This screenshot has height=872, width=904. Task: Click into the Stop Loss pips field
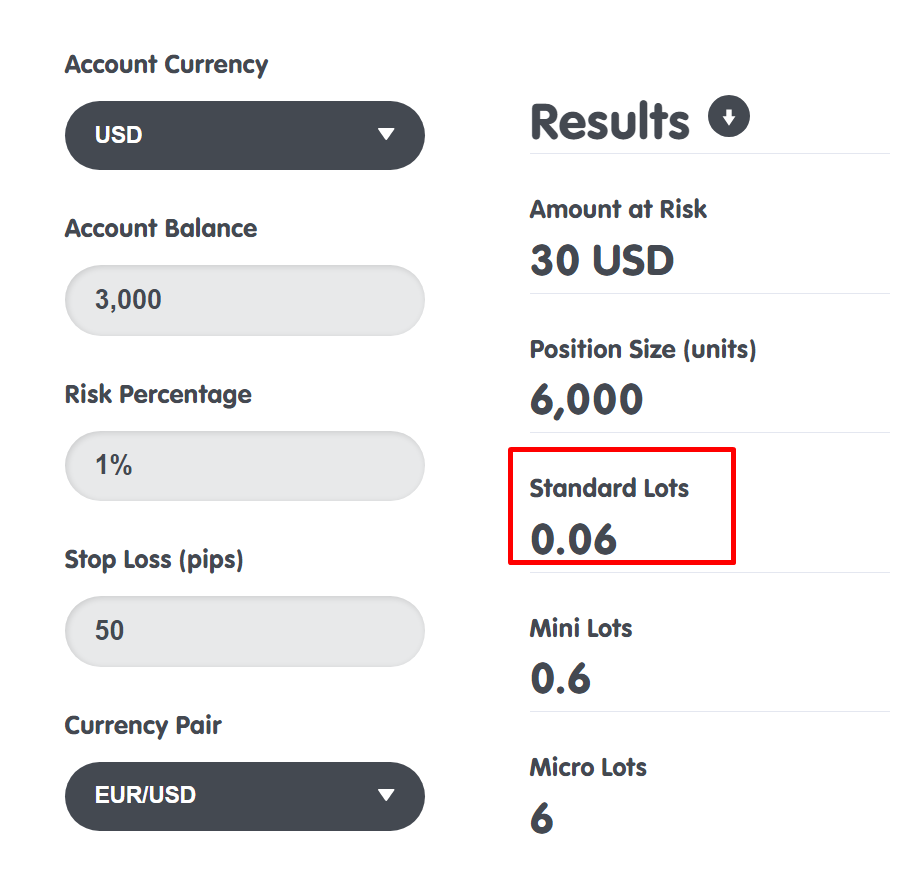(x=244, y=631)
